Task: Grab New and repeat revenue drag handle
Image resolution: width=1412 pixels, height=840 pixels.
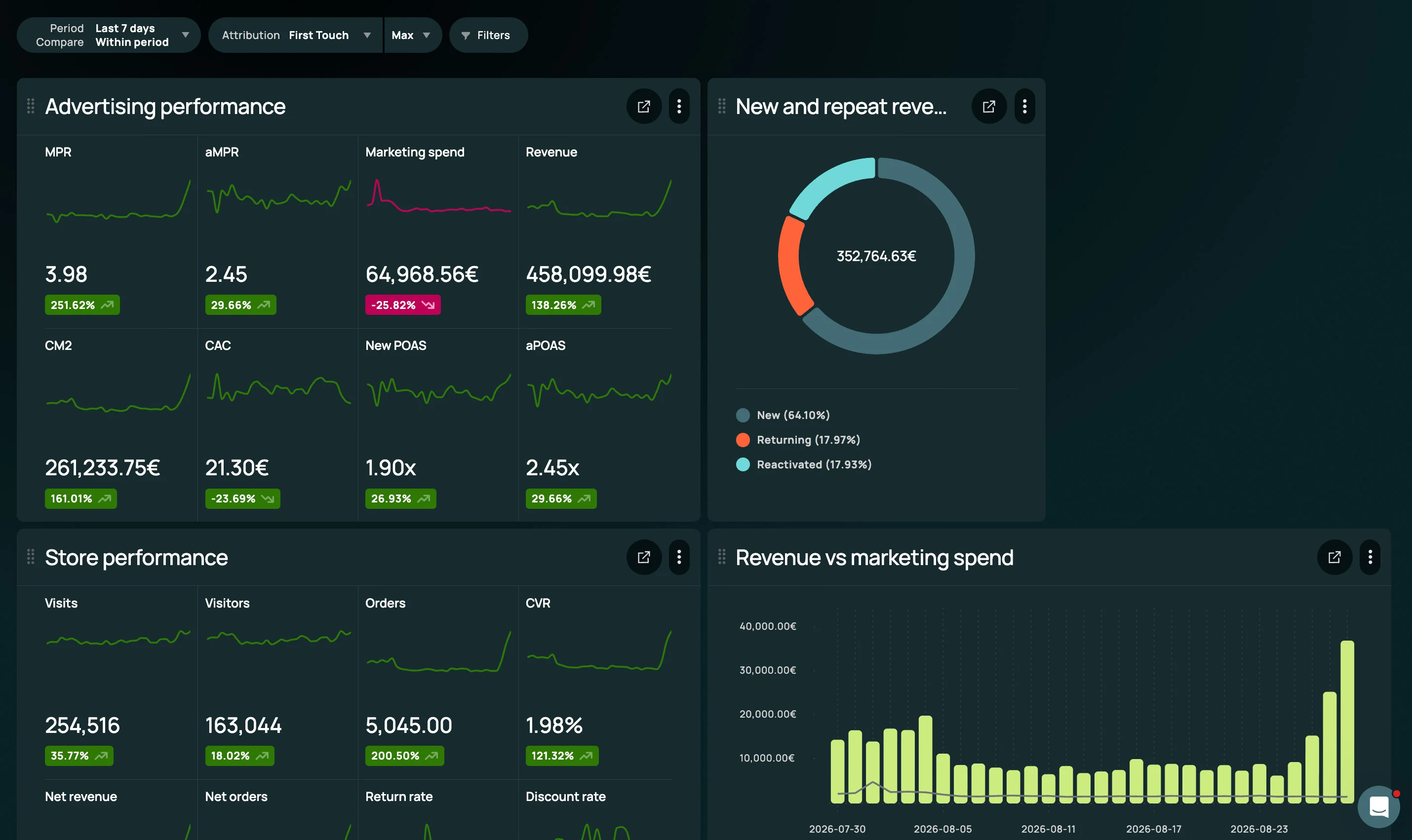Action: click(721, 106)
